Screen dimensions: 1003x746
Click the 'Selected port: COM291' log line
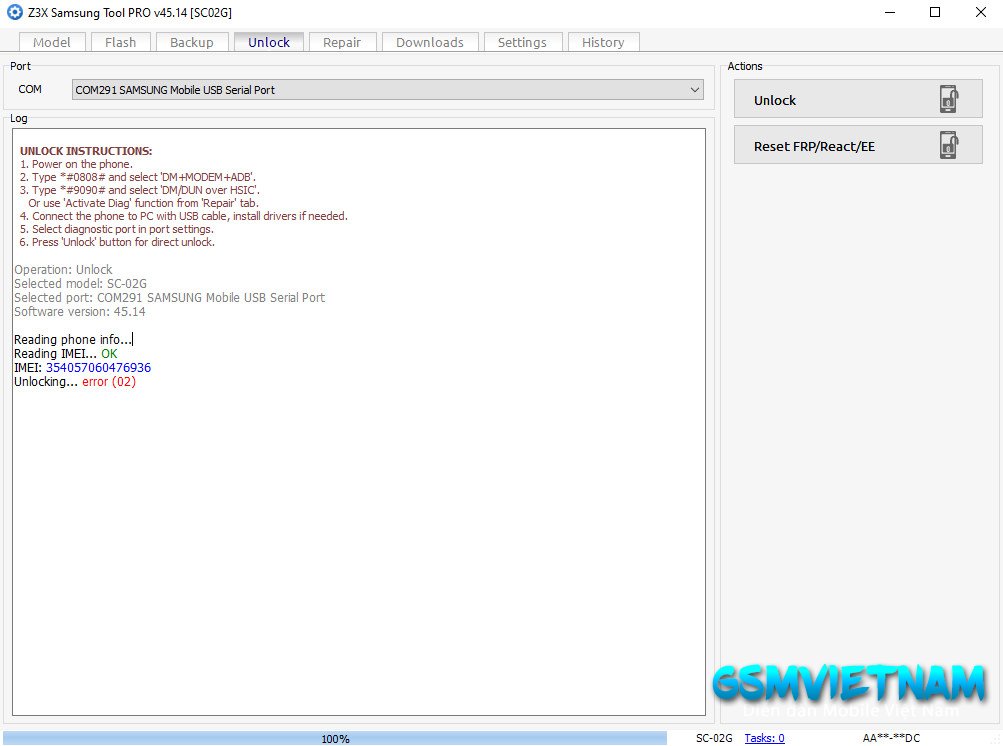[170, 298]
